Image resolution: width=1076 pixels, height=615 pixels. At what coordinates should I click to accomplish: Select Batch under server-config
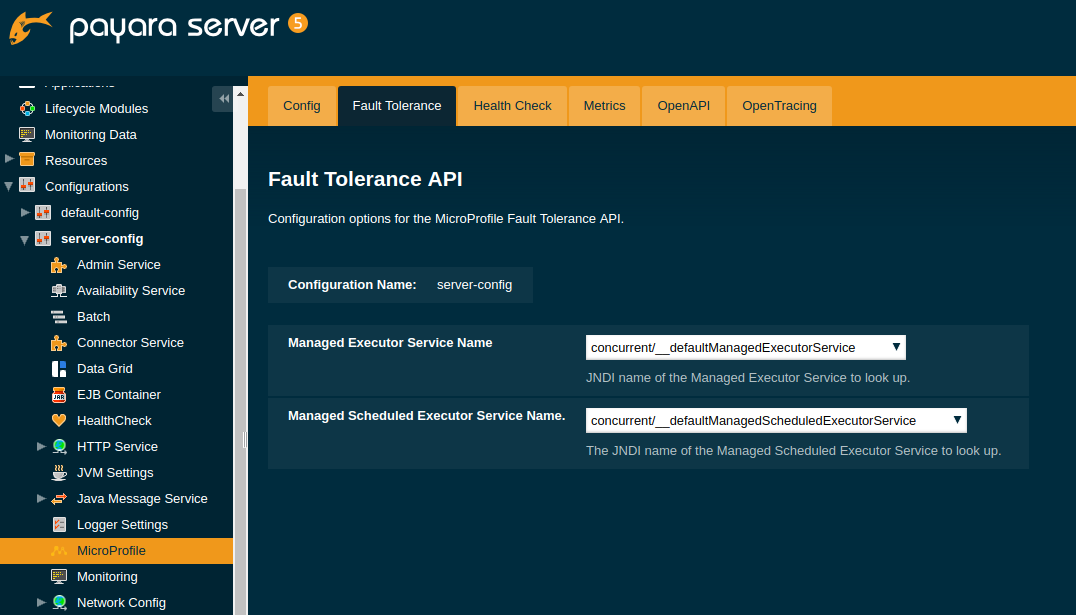pos(93,316)
